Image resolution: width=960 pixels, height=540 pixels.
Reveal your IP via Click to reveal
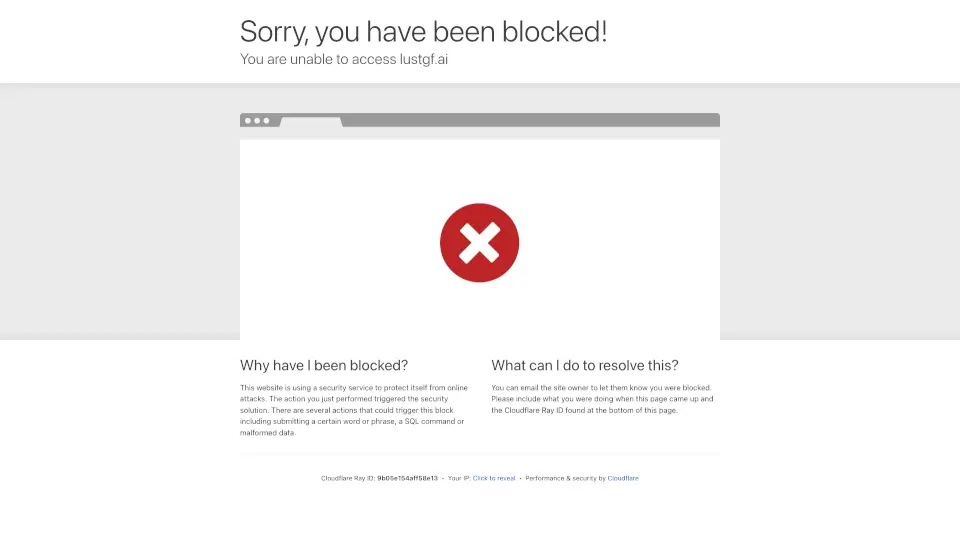tap(494, 478)
